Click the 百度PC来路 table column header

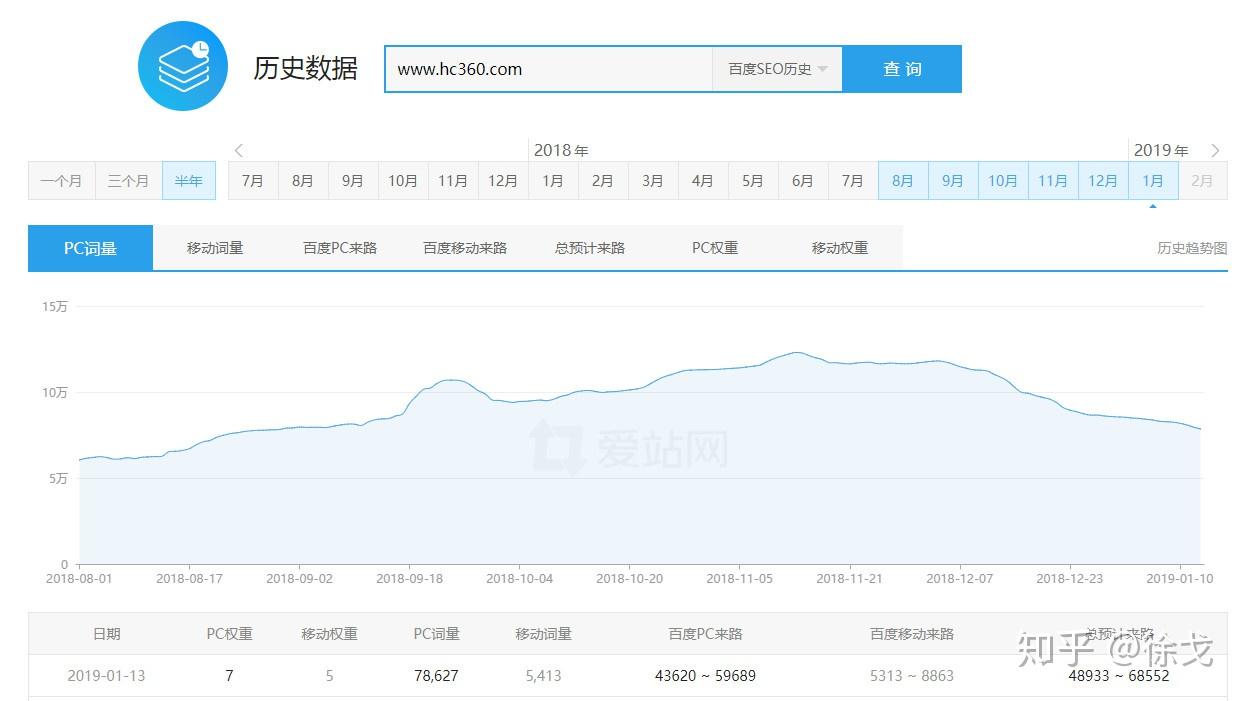(706, 634)
